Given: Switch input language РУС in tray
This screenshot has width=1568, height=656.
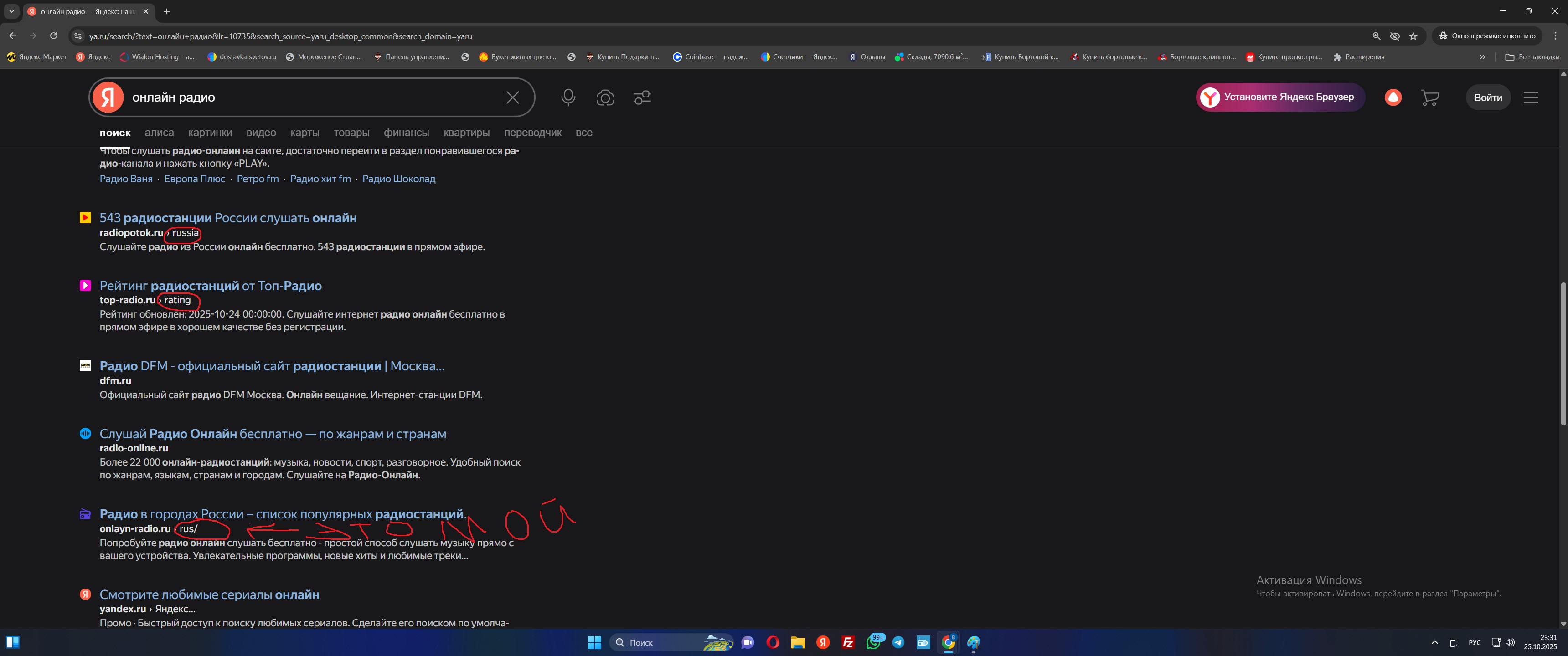Looking at the screenshot, I should (1474, 642).
